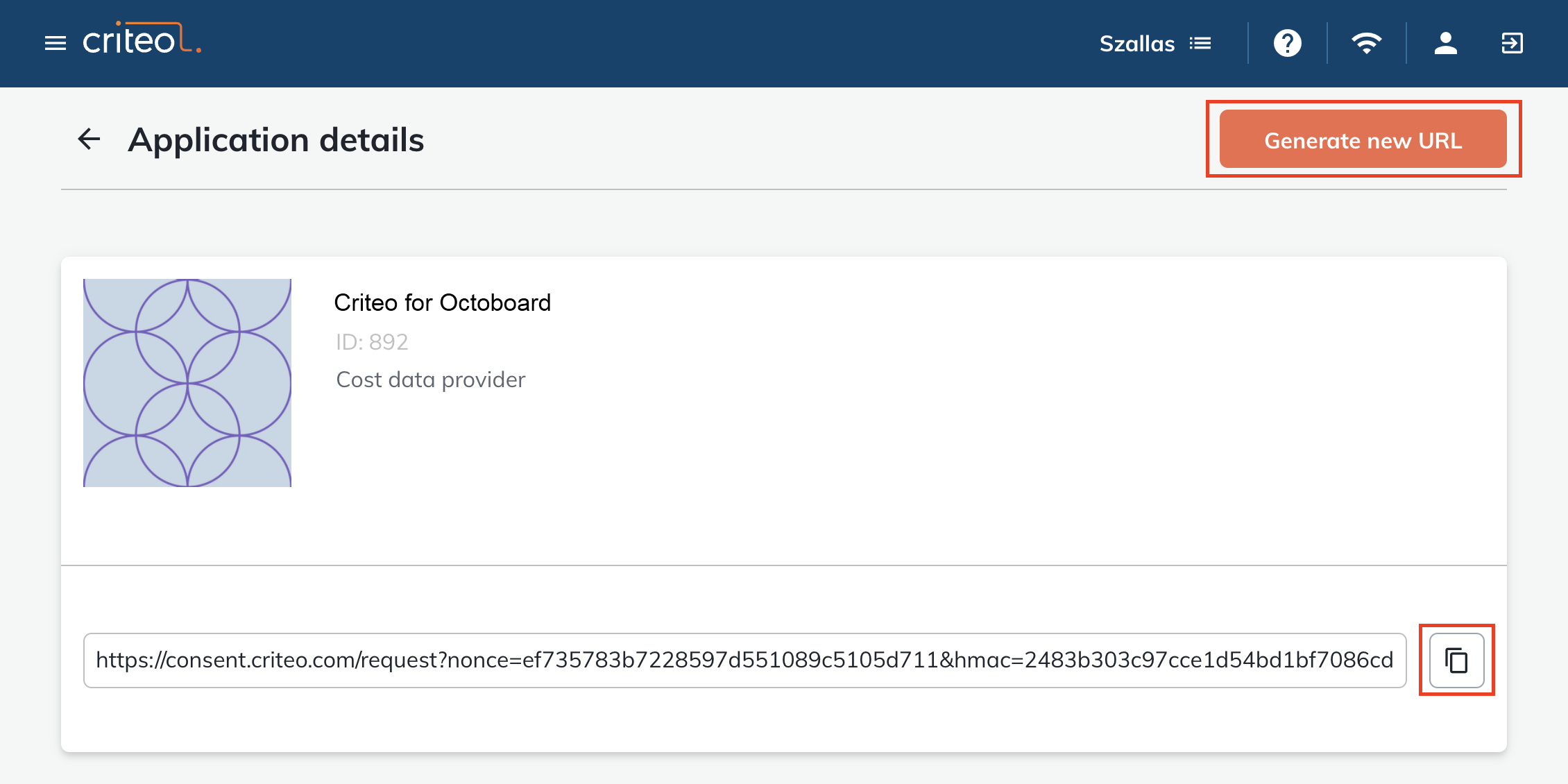Viewport: 1568px width, 784px height.
Task: Open the hamburger navigation menu
Action: (x=56, y=43)
